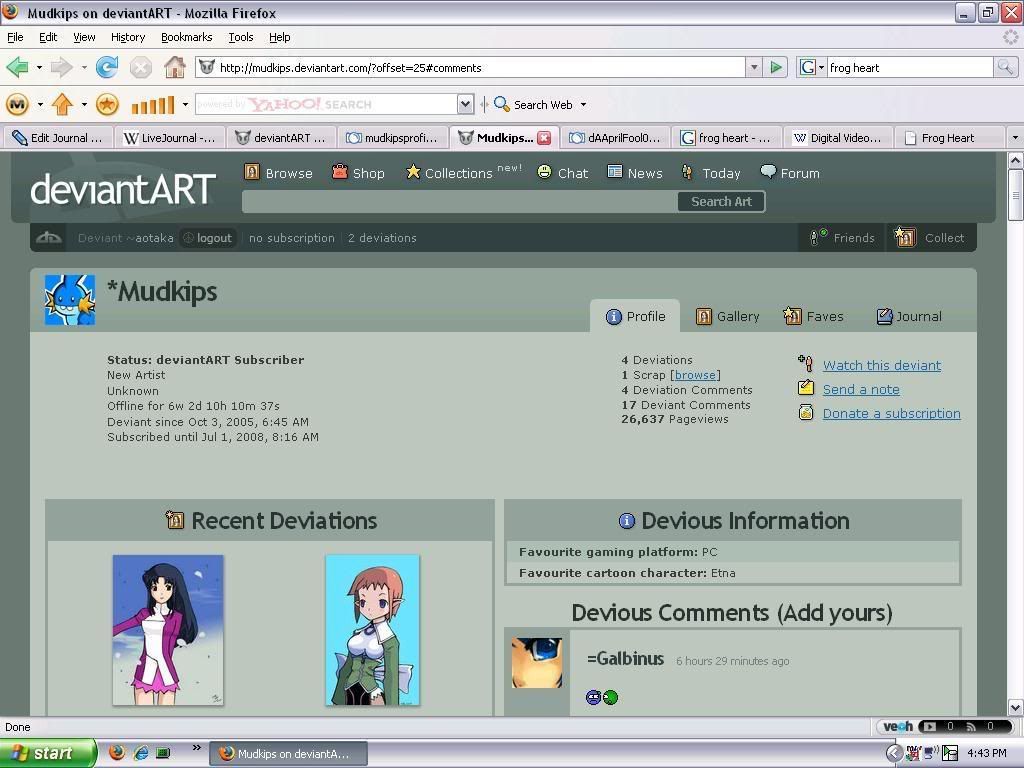Click the scrap browse link
The width and height of the screenshot is (1024, 768).
tap(695, 376)
